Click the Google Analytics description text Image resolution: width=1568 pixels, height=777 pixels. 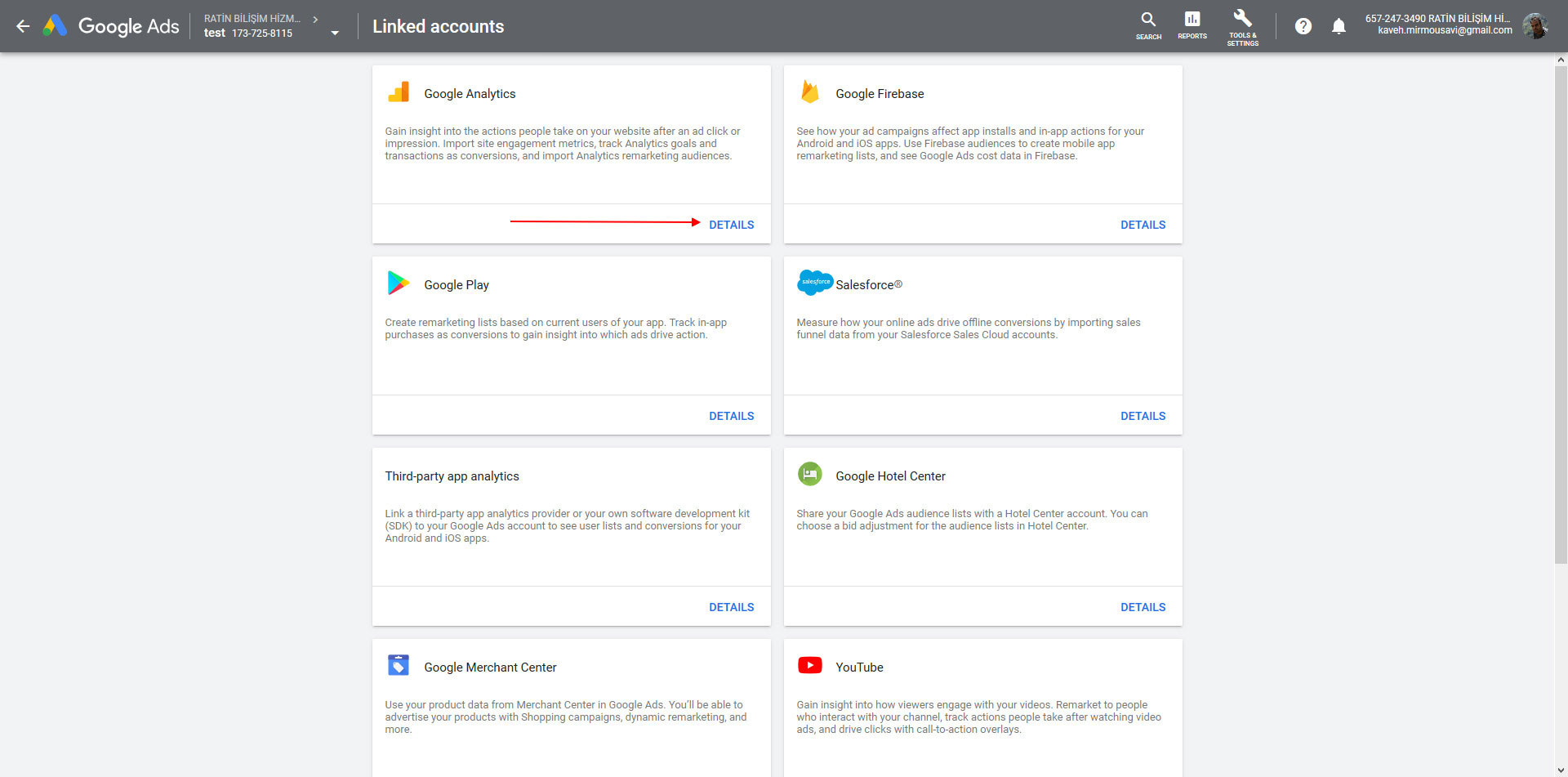(563, 144)
